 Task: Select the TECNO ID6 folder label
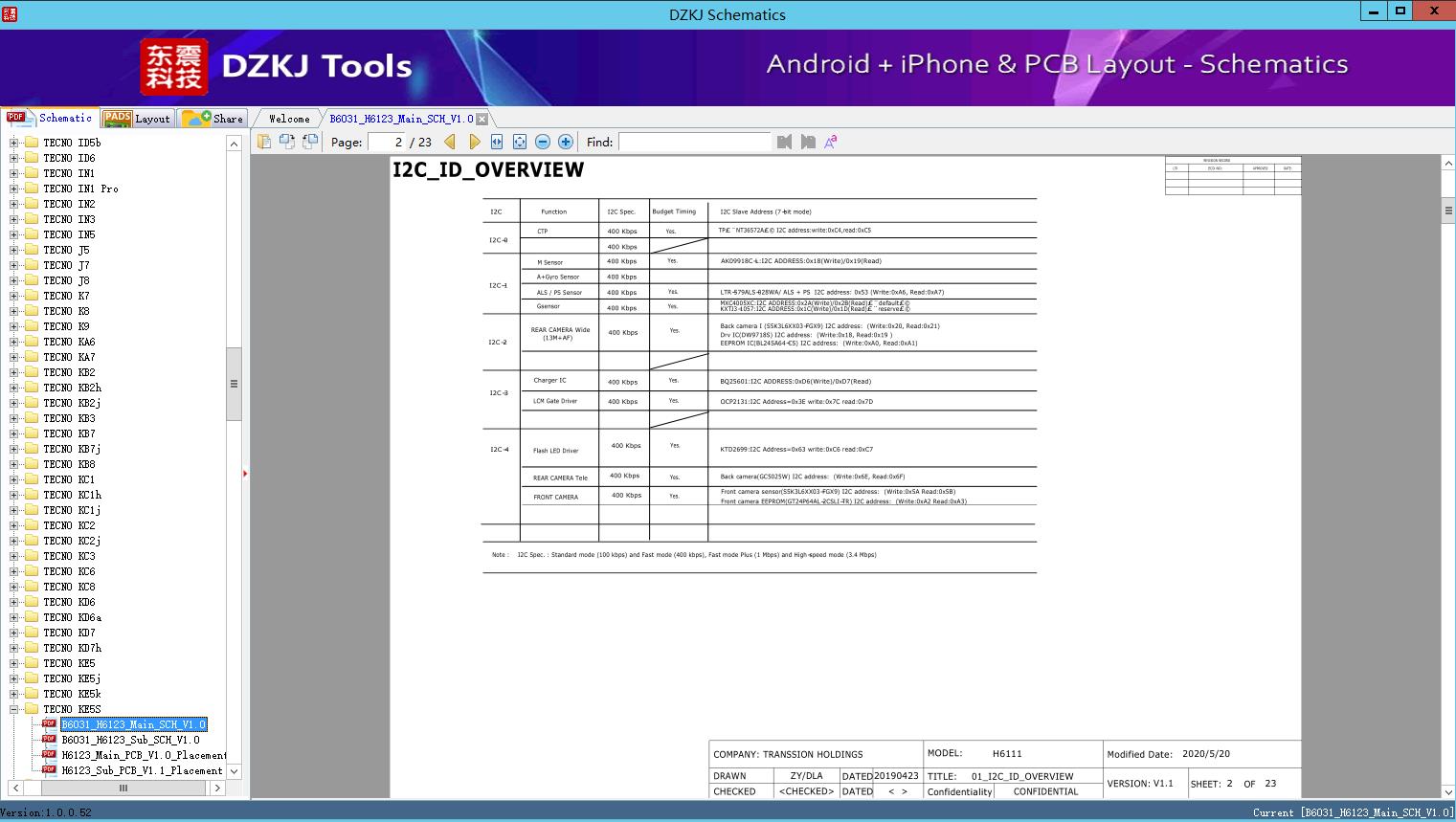point(69,158)
